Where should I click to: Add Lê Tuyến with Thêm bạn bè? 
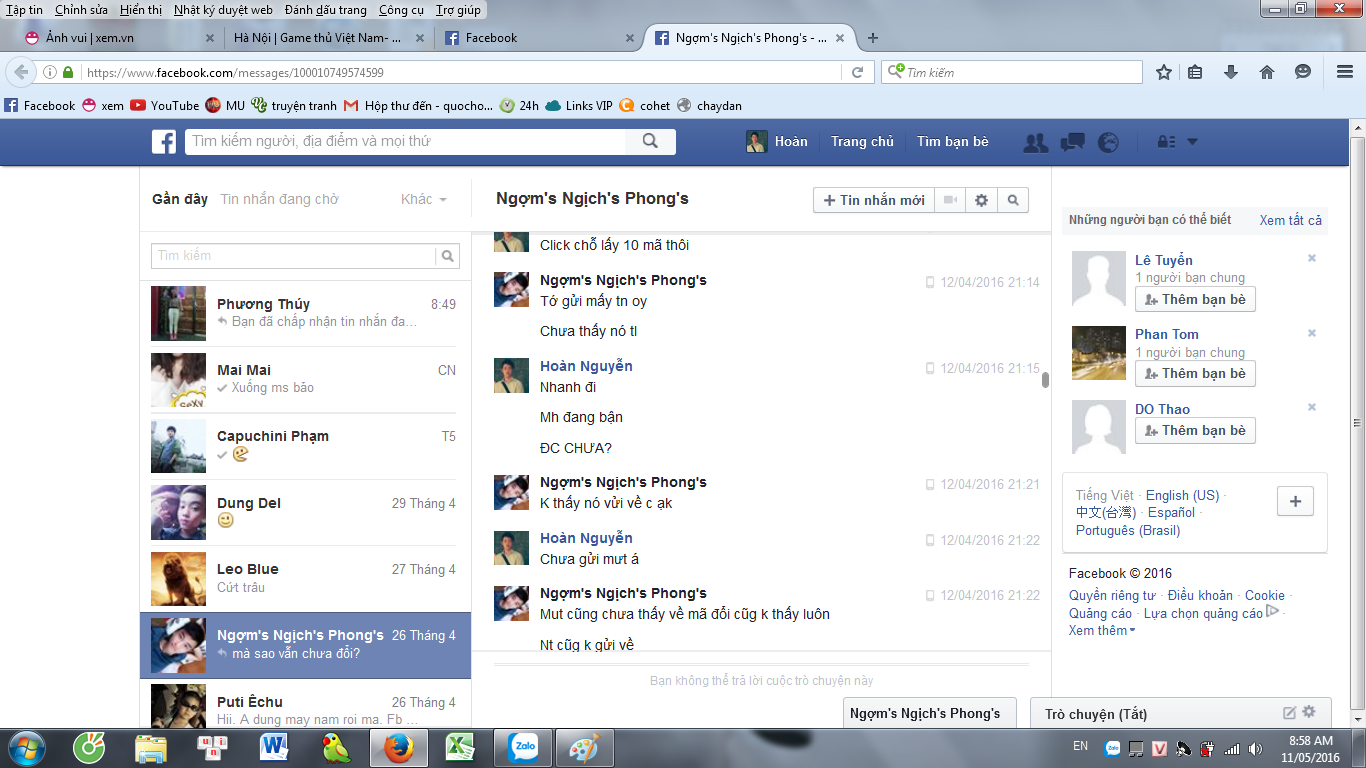click(x=1195, y=299)
